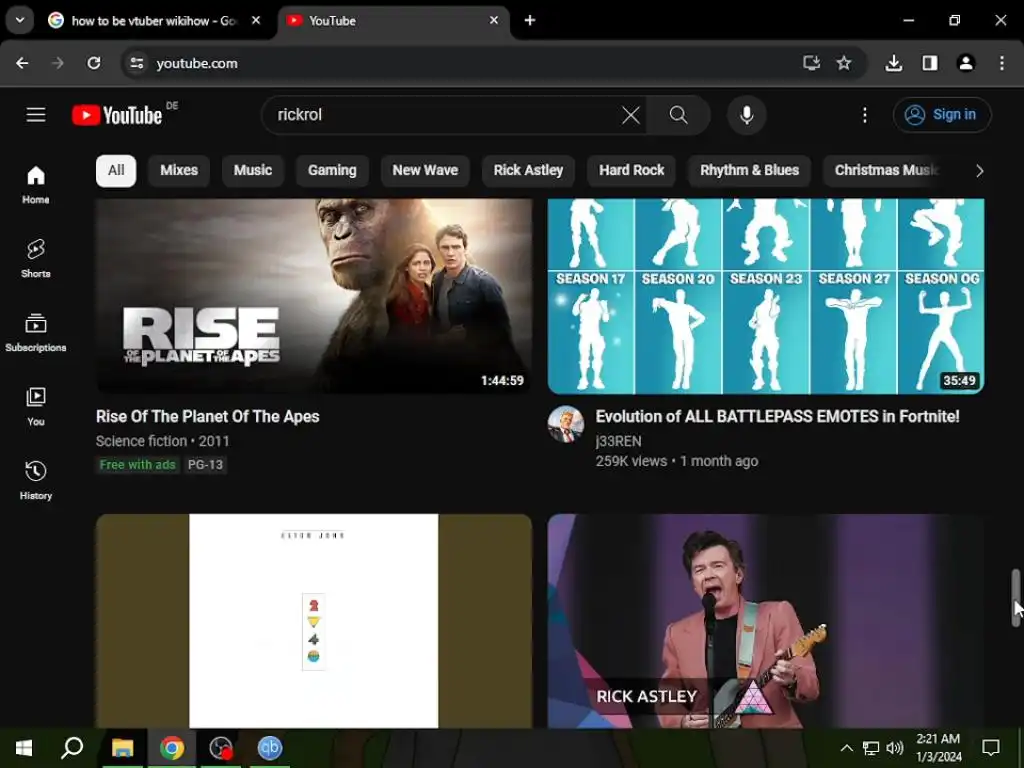Open Subscriptions in the sidebar
This screenshot has height=768, width=1024.
[x=36, y=332]
